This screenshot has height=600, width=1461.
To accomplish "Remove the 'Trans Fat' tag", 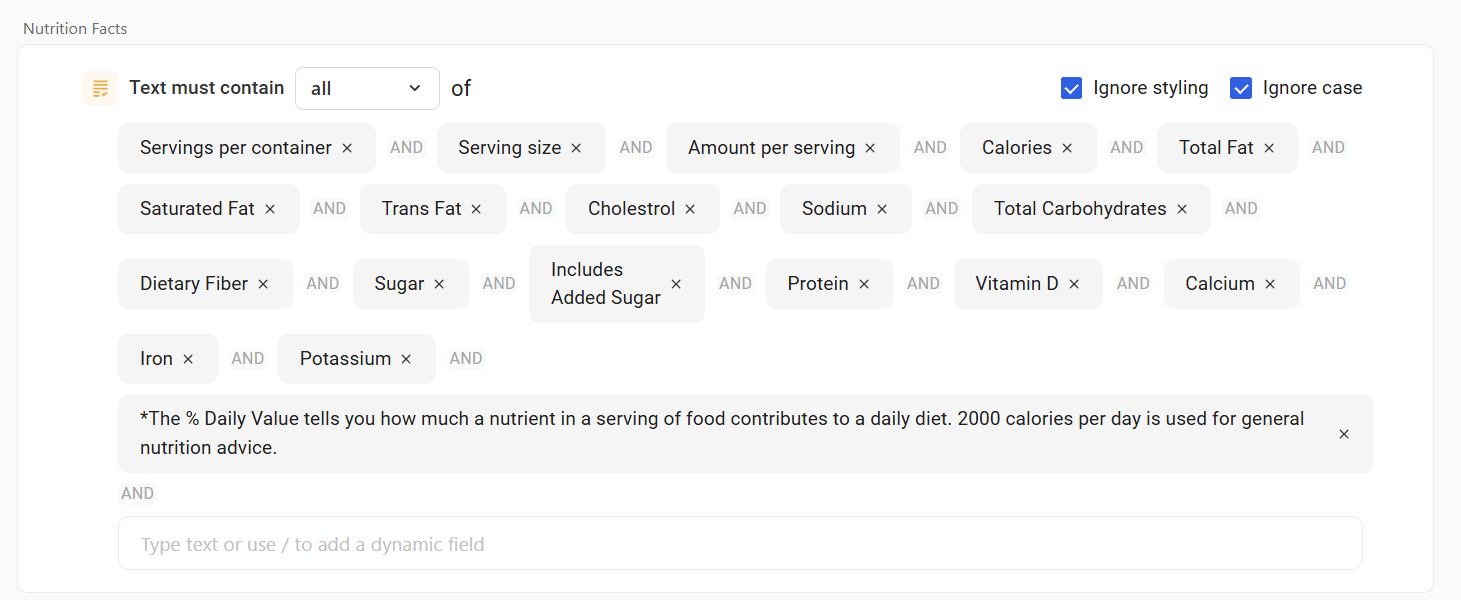I will point(476,209).
